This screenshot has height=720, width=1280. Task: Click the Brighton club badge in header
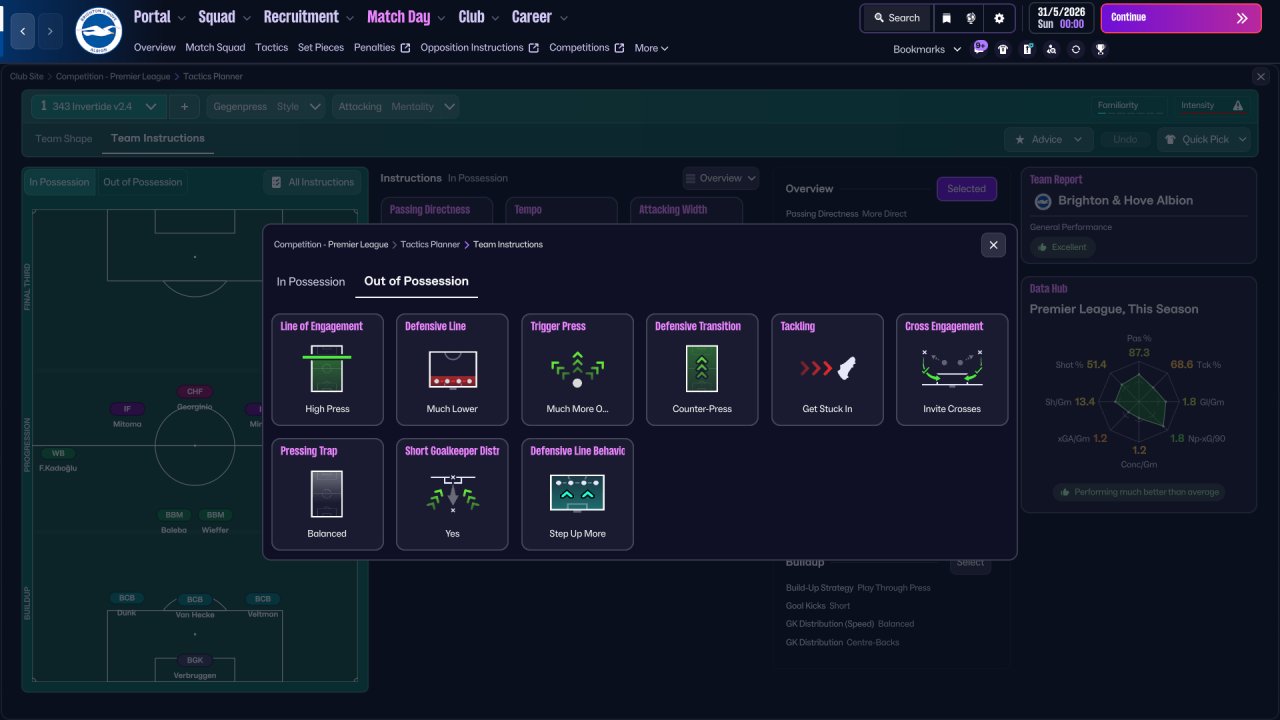98,31
